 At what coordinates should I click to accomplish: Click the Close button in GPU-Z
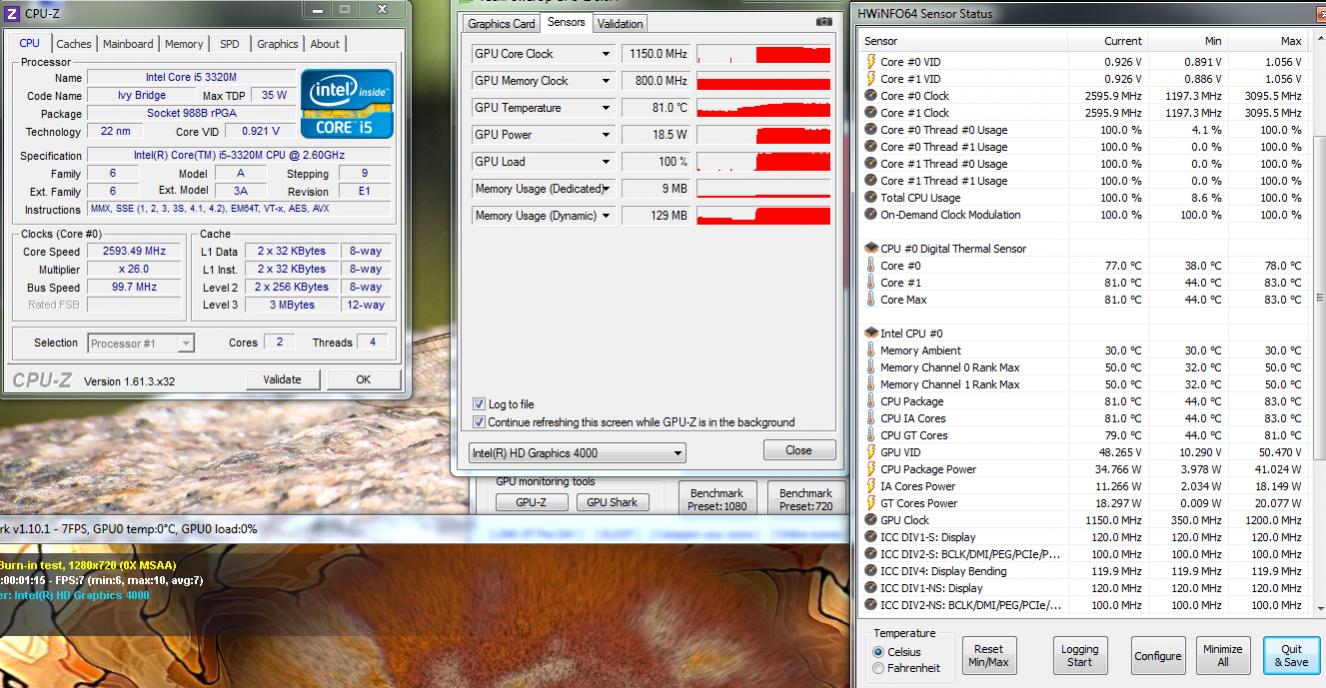pos(799,450)
